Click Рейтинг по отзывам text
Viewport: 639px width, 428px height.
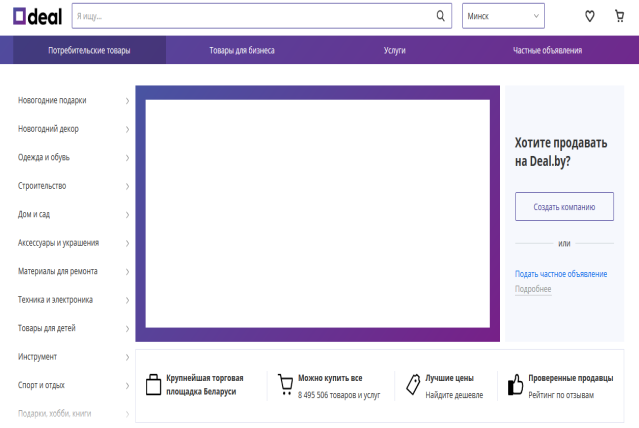[561, 395]
